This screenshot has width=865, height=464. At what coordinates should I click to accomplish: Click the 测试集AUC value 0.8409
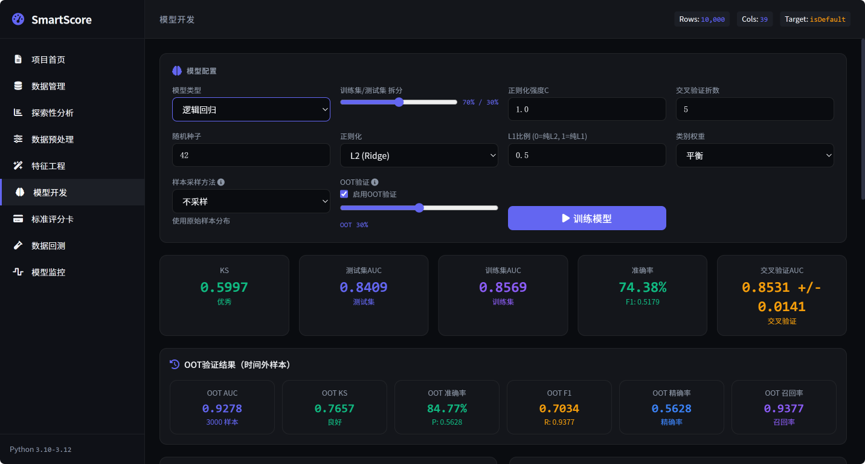click(364, 287)
